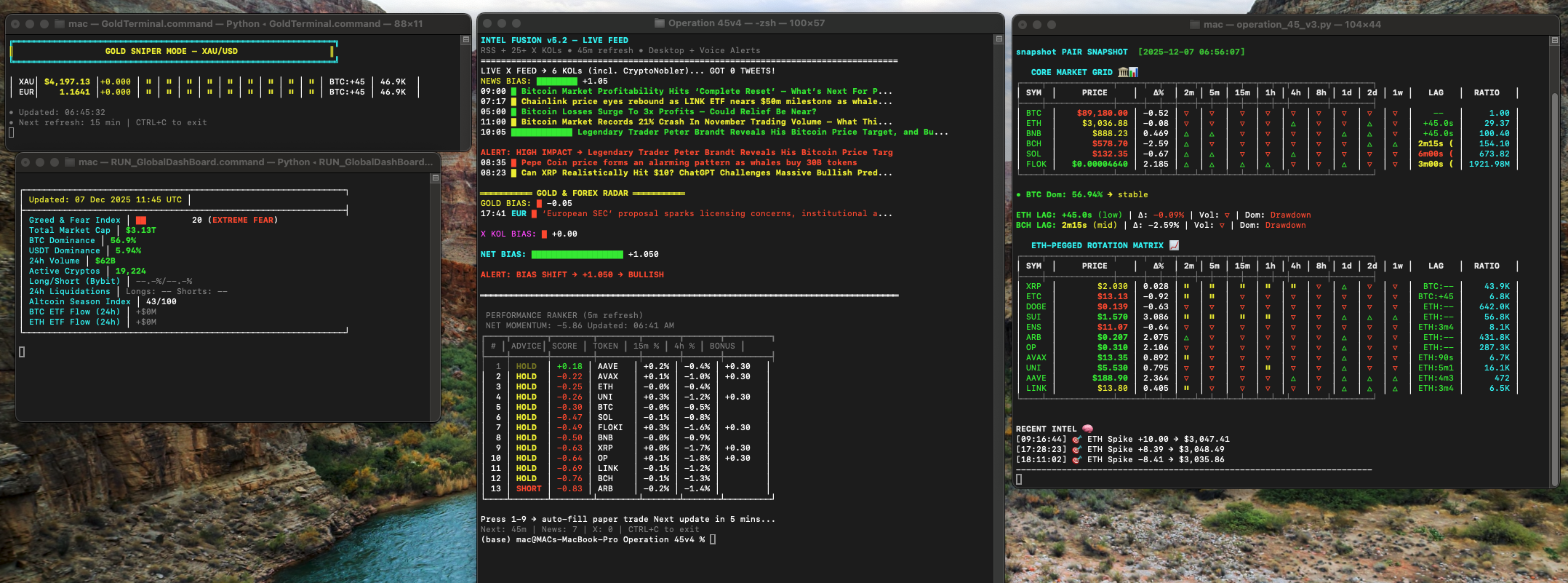Click the scrollbar in operation_45_v3.py window
Screen dimensions: 1568x583
(1554, 291)
